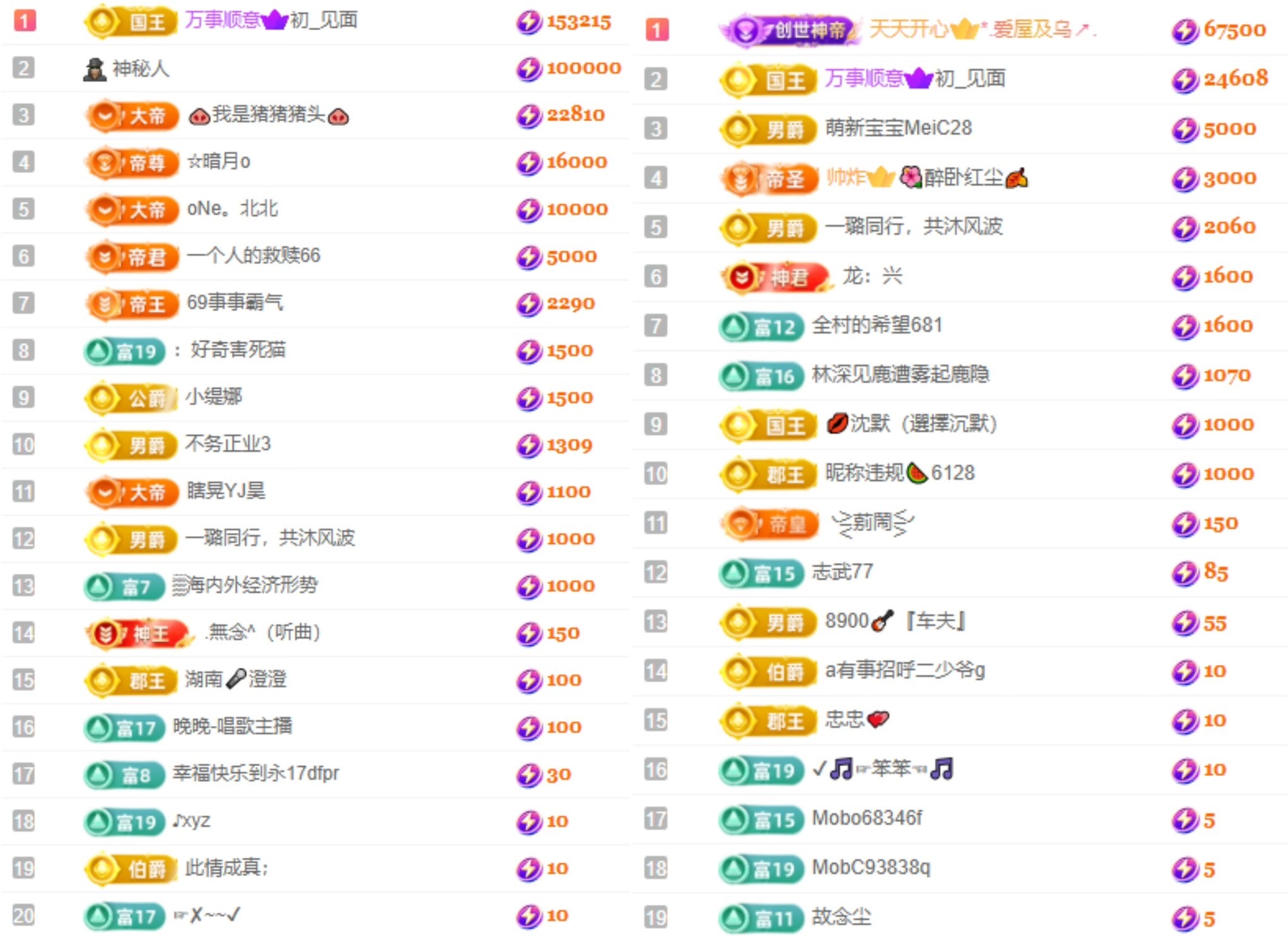Screen dimensions: 1288x941
Task: Click the coin icon beside 67500
Action: click(1185, 30)
